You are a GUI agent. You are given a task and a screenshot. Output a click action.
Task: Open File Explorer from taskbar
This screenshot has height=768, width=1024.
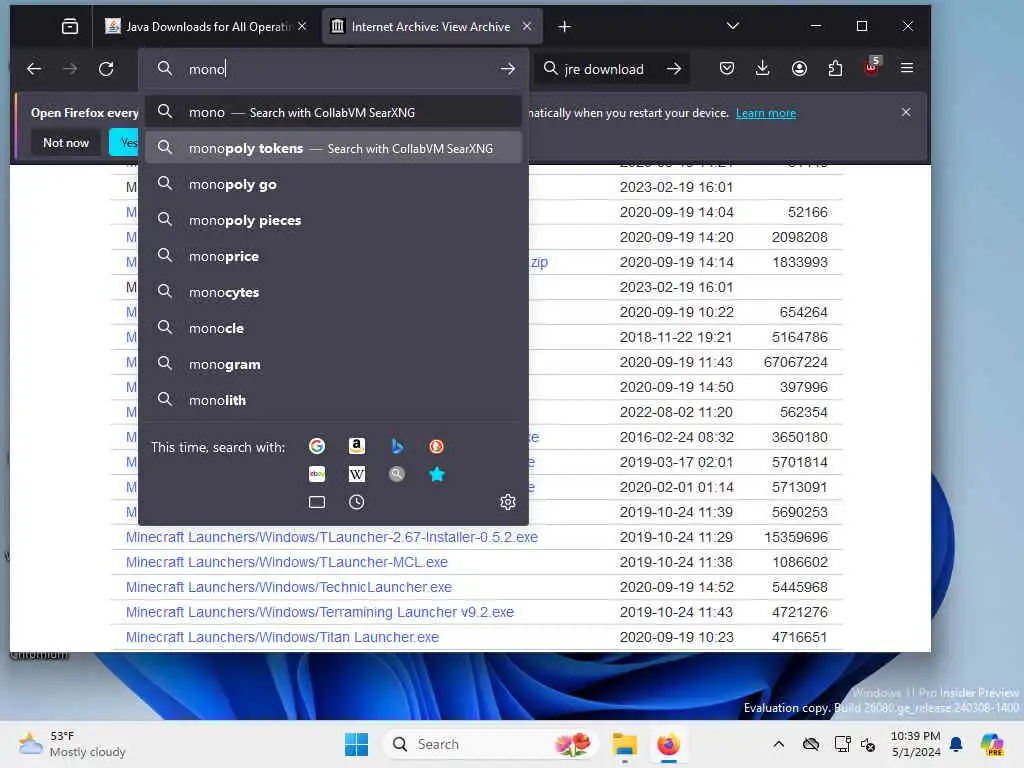tap(624, 744)
